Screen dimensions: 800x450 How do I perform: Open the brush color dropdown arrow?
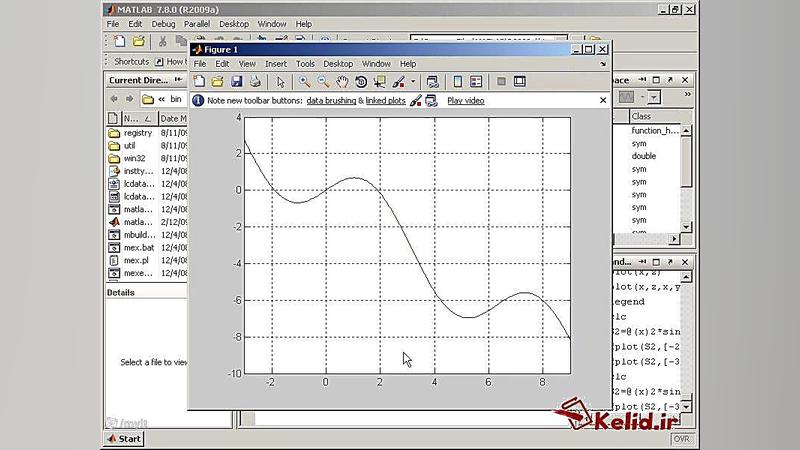point(413,82)
